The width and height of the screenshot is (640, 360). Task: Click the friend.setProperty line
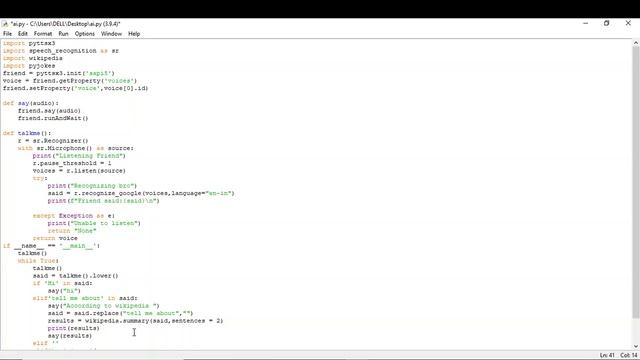pyautogui.click(x=76, y=88)
